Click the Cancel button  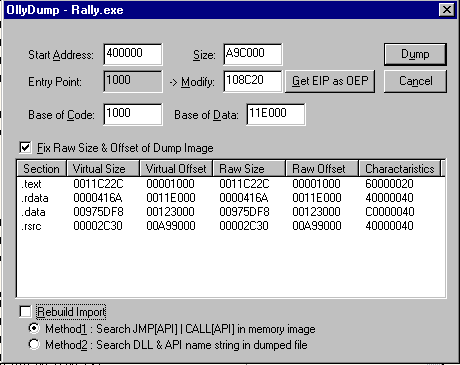pos(415,81)
